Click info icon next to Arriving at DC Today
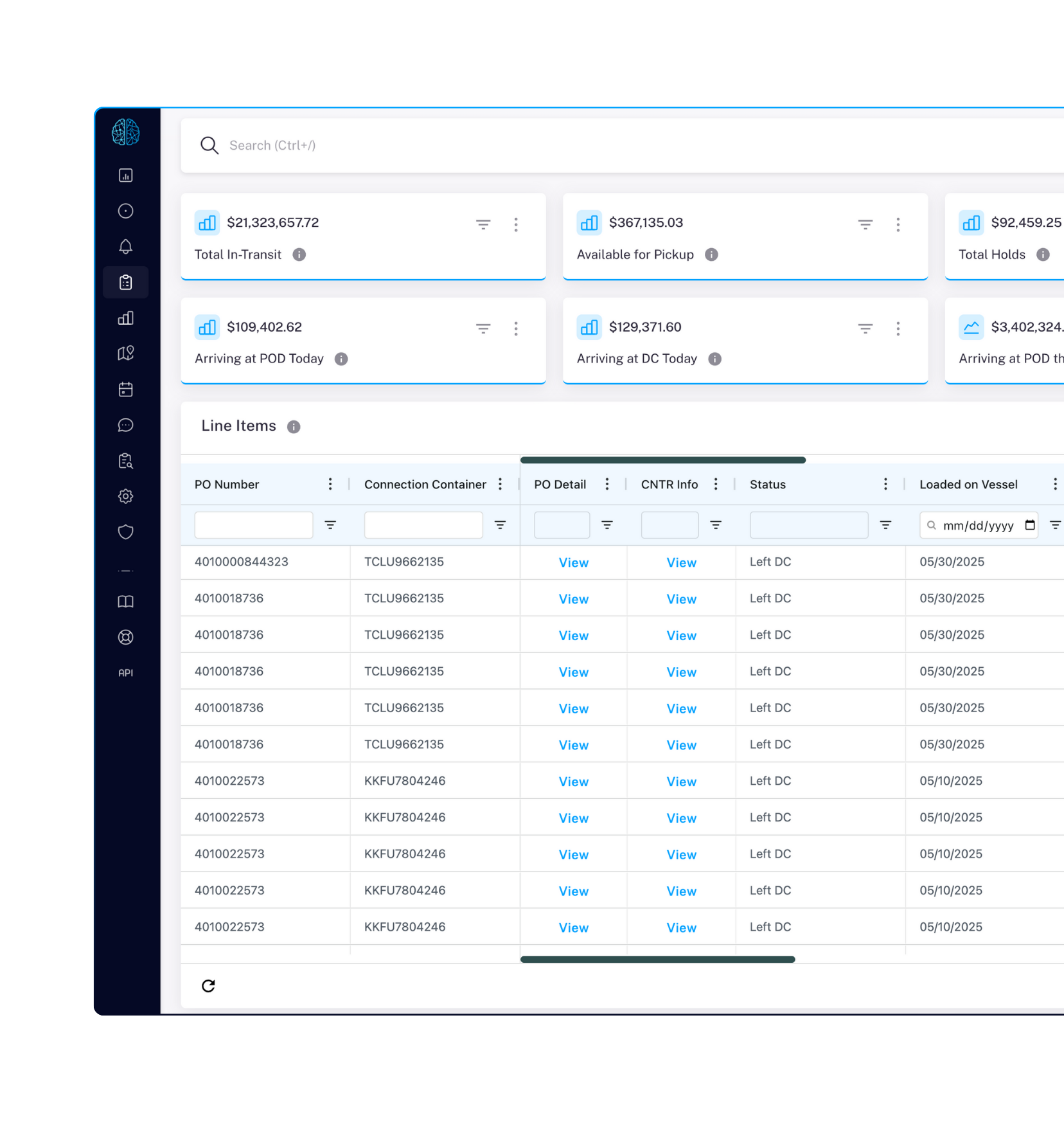Image resolution: width=1064 pixels, height=1128 pixels. pos(715,359)
